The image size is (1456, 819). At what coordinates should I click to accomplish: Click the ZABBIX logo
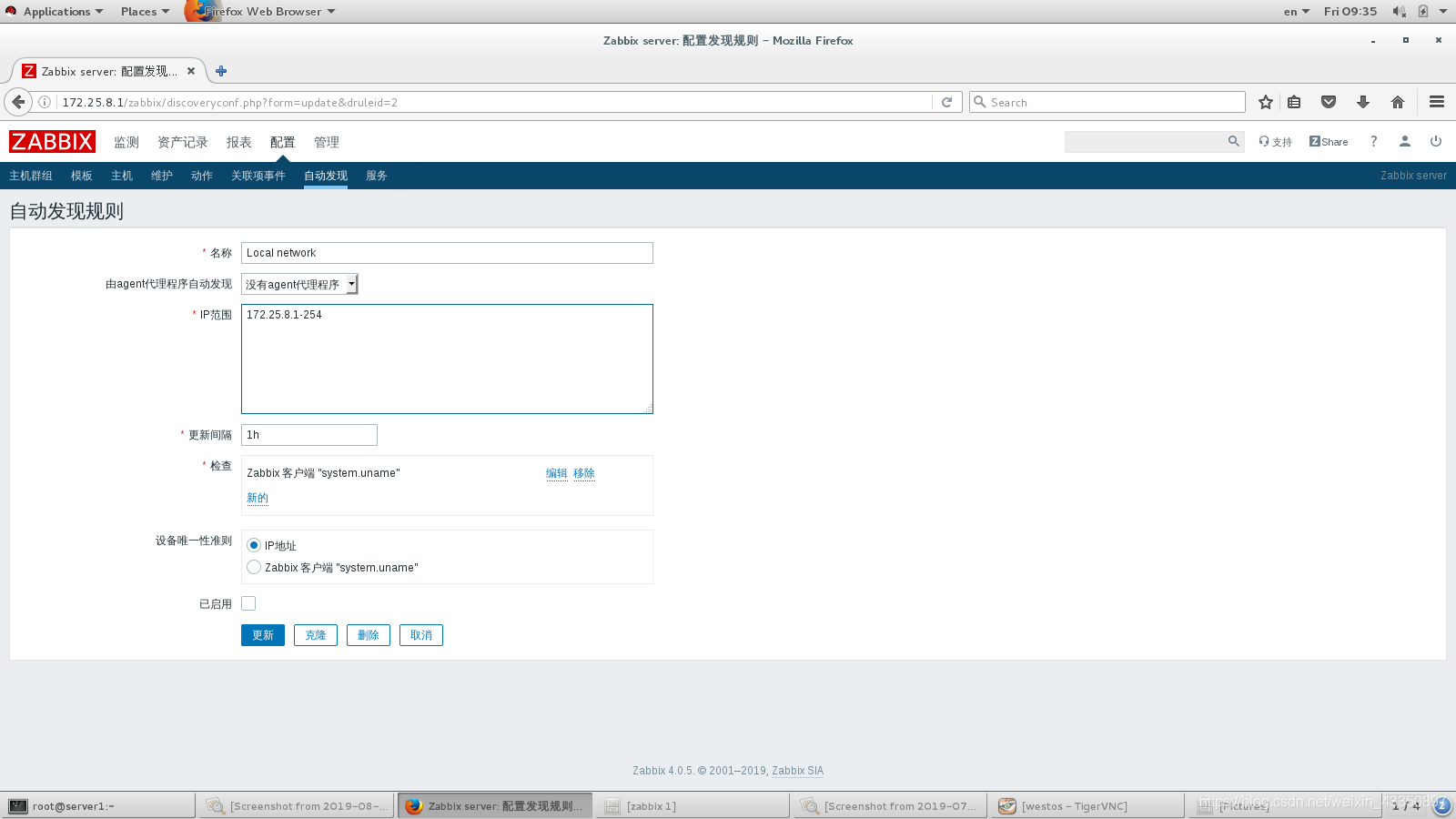[52, 142]
